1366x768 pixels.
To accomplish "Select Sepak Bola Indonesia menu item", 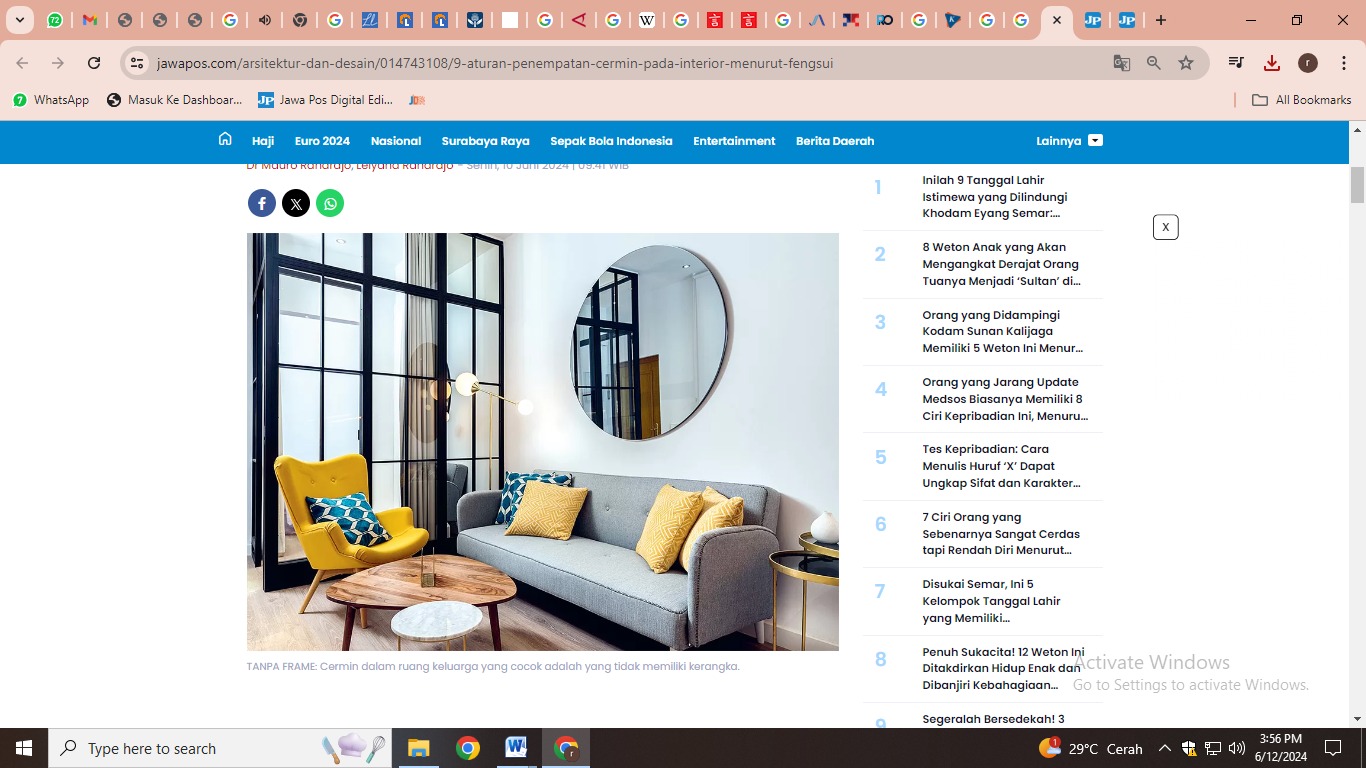I will 611,141.
